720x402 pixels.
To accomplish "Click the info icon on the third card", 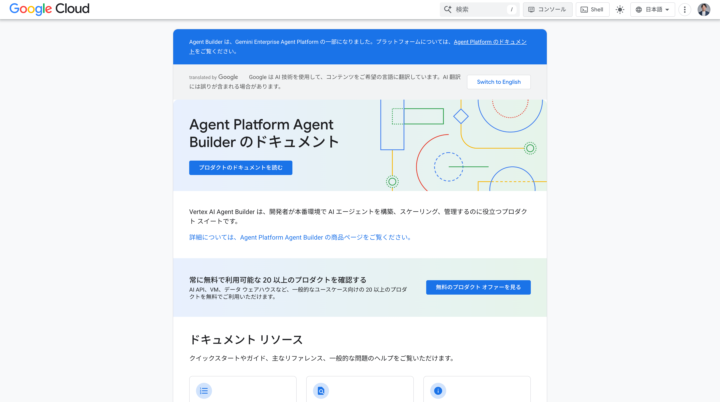I will tap(438, 391).
